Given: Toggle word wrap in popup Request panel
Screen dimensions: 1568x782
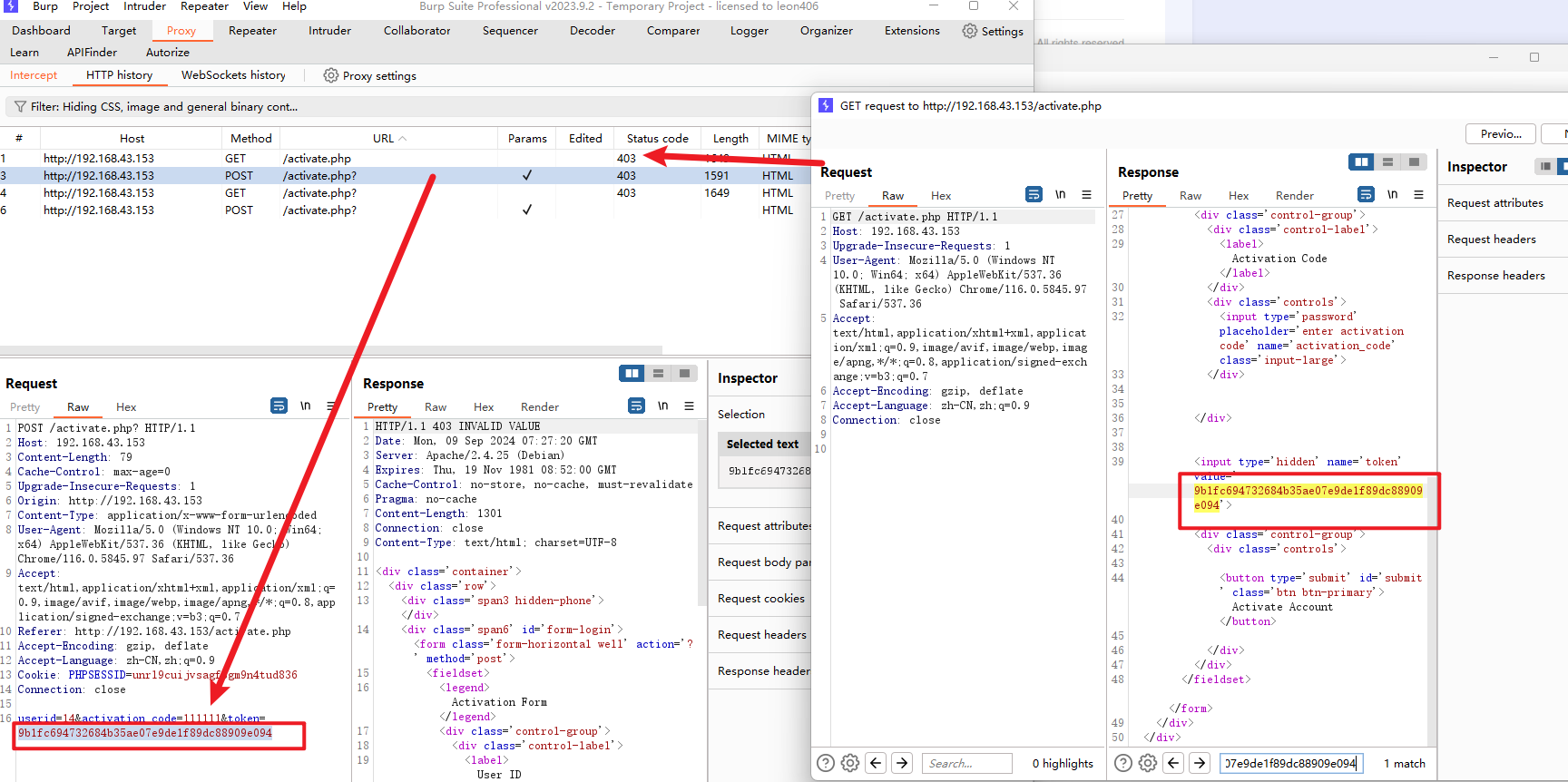Looking at the screenshot, I should [1034, 194].
